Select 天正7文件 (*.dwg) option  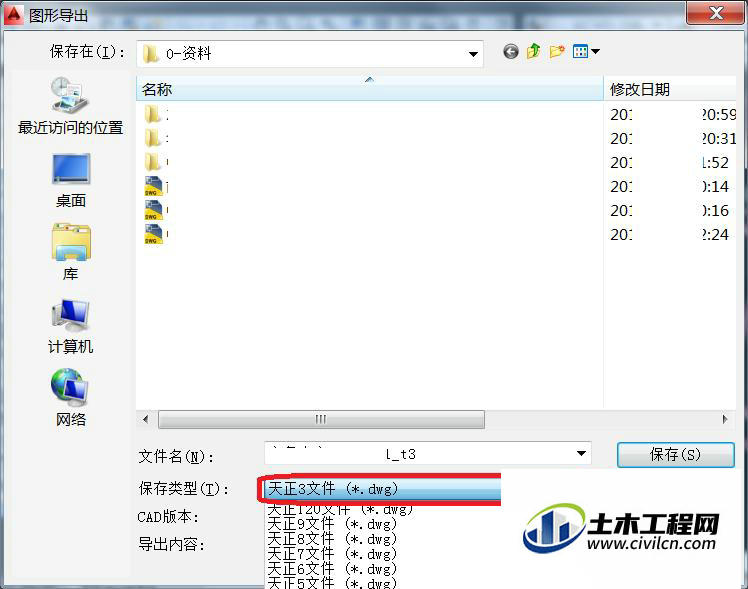332,554
